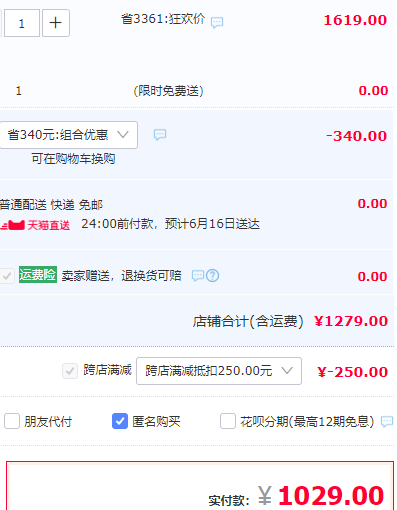Toggle the 运费险 checkbox
The width and height of the screenshot is (397, 510).
tap(7, 276)
